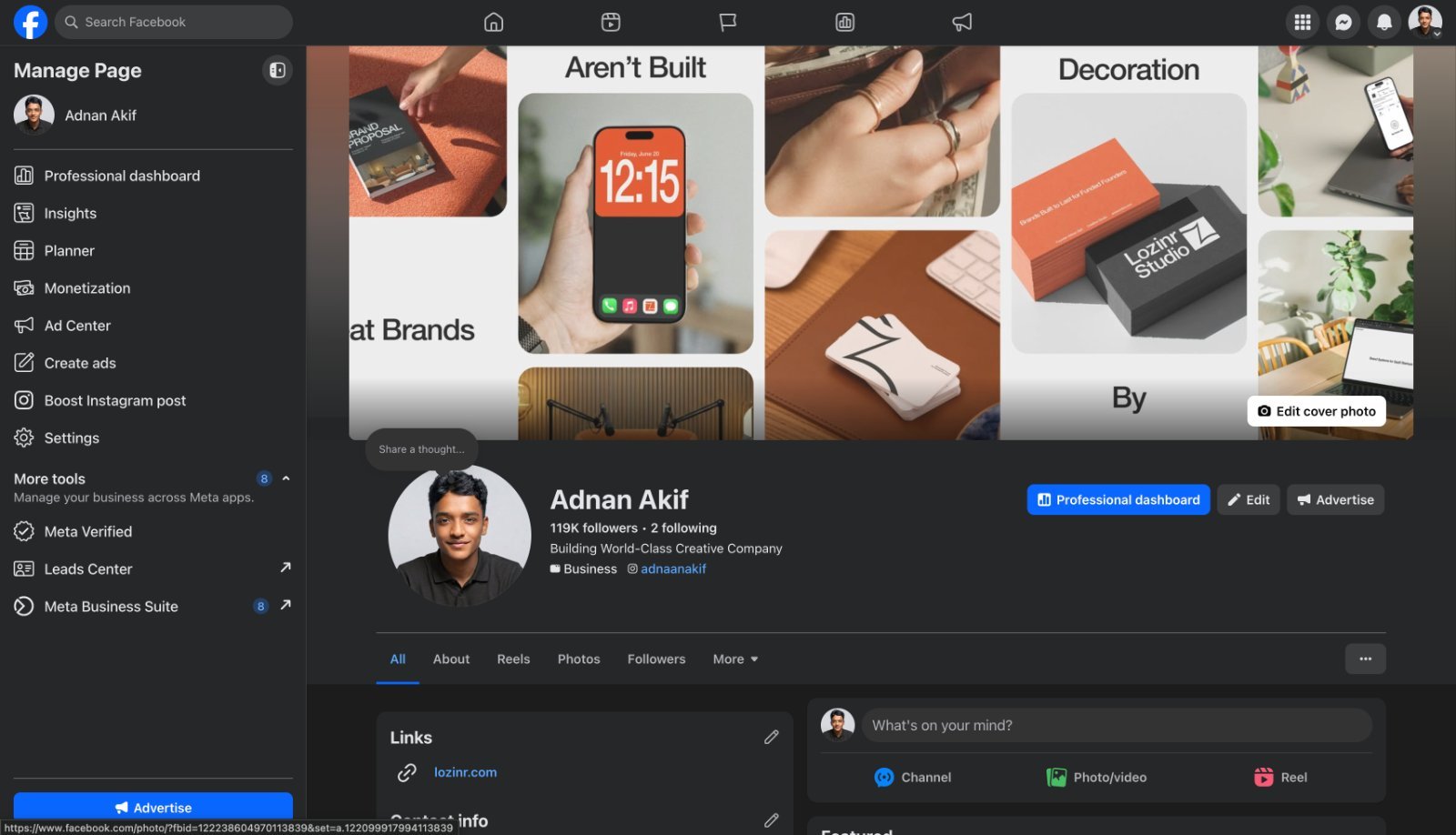
Task: Switch to the Followers tab
Action: (x=656, y=659)
